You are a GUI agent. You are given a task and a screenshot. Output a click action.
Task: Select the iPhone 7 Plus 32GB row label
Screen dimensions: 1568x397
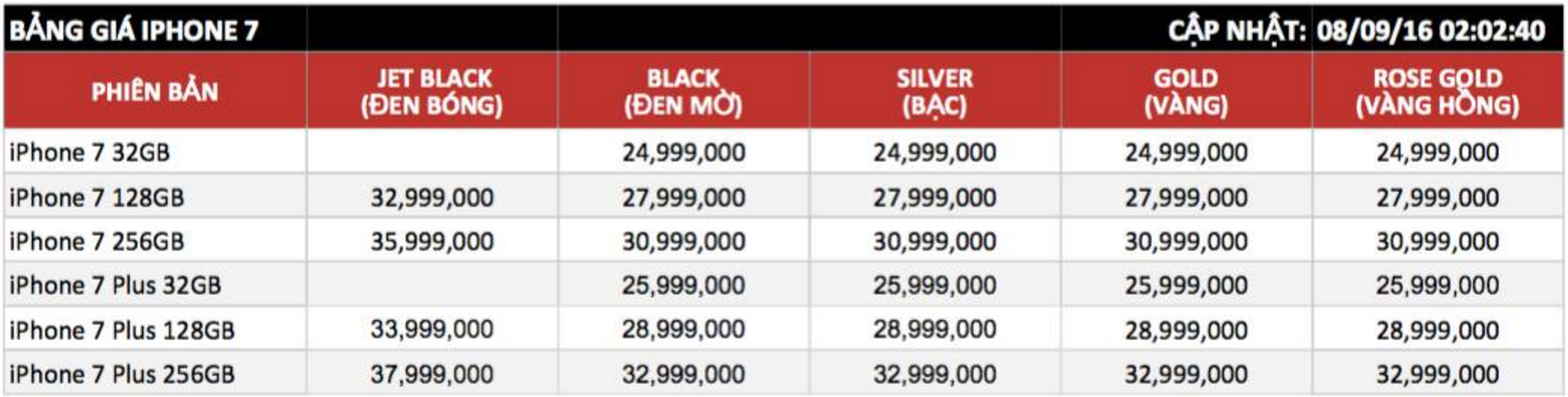click(x=115, y=285)
